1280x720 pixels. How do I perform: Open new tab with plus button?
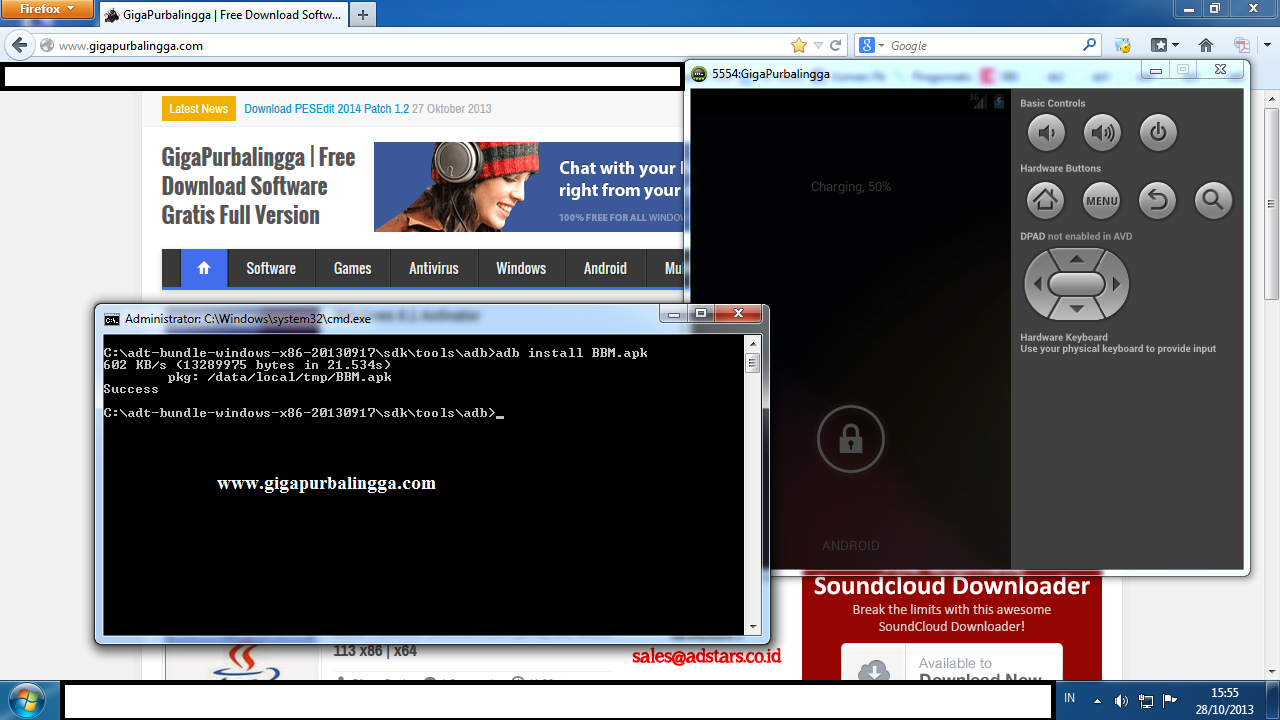pos(362,15)
